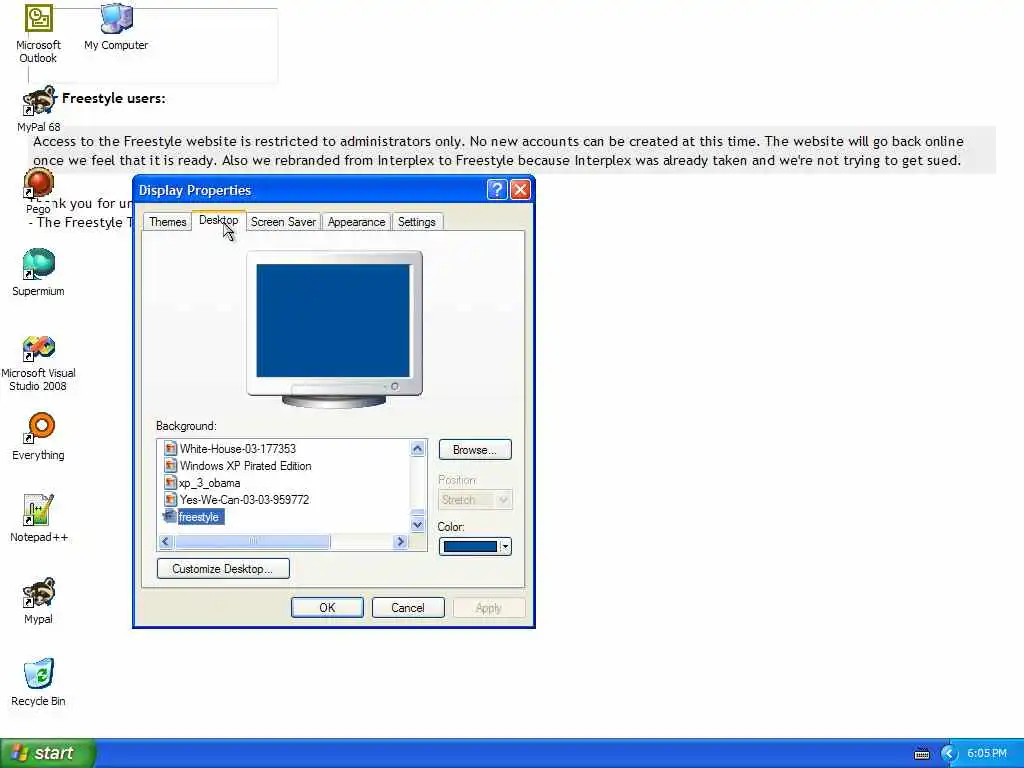
Task: Click background list scroll down arrow
Action: (417, 524)
